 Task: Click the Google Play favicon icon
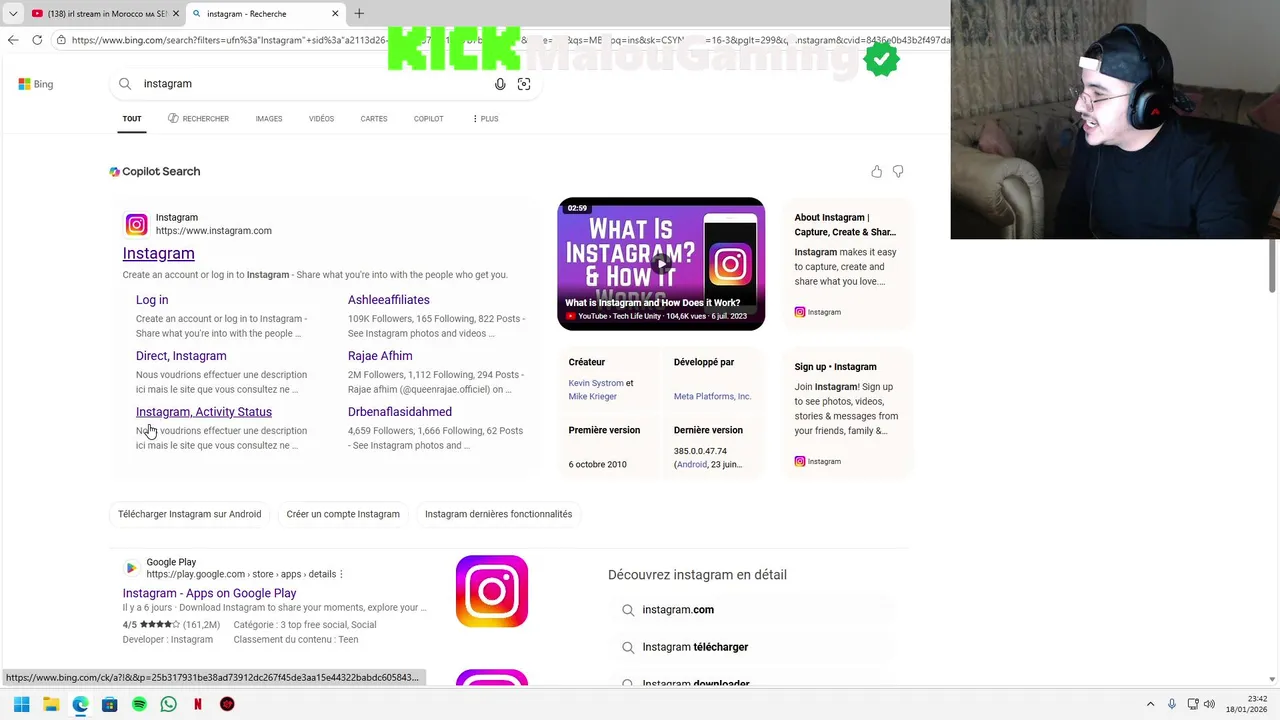132,568
